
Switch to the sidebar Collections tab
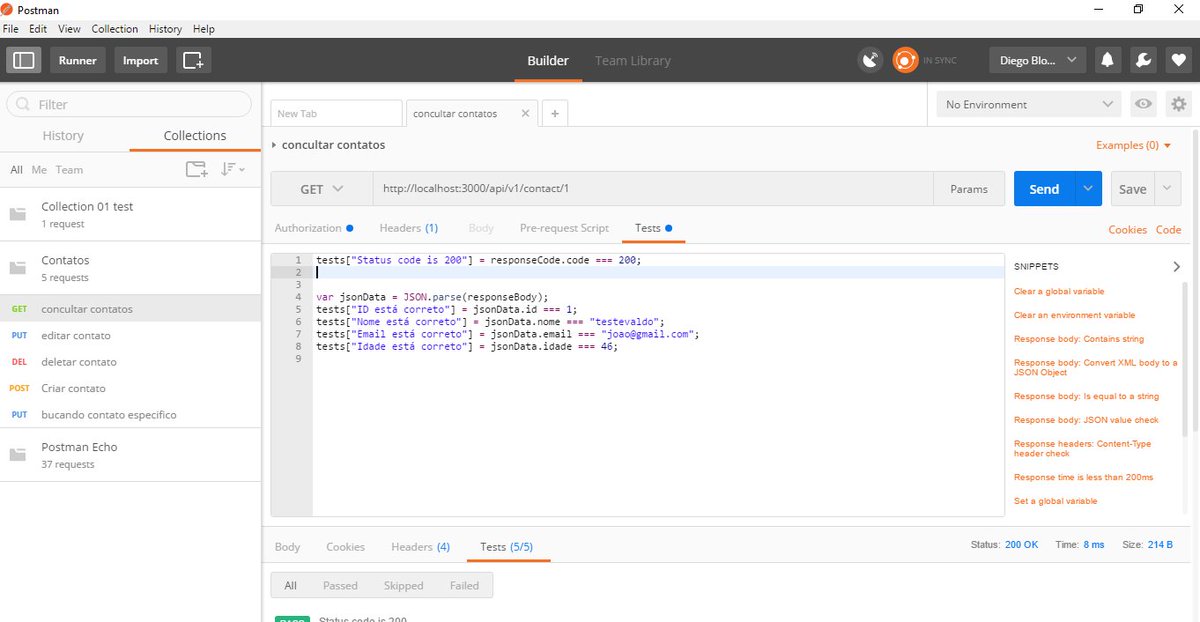(x=195, y=136)
